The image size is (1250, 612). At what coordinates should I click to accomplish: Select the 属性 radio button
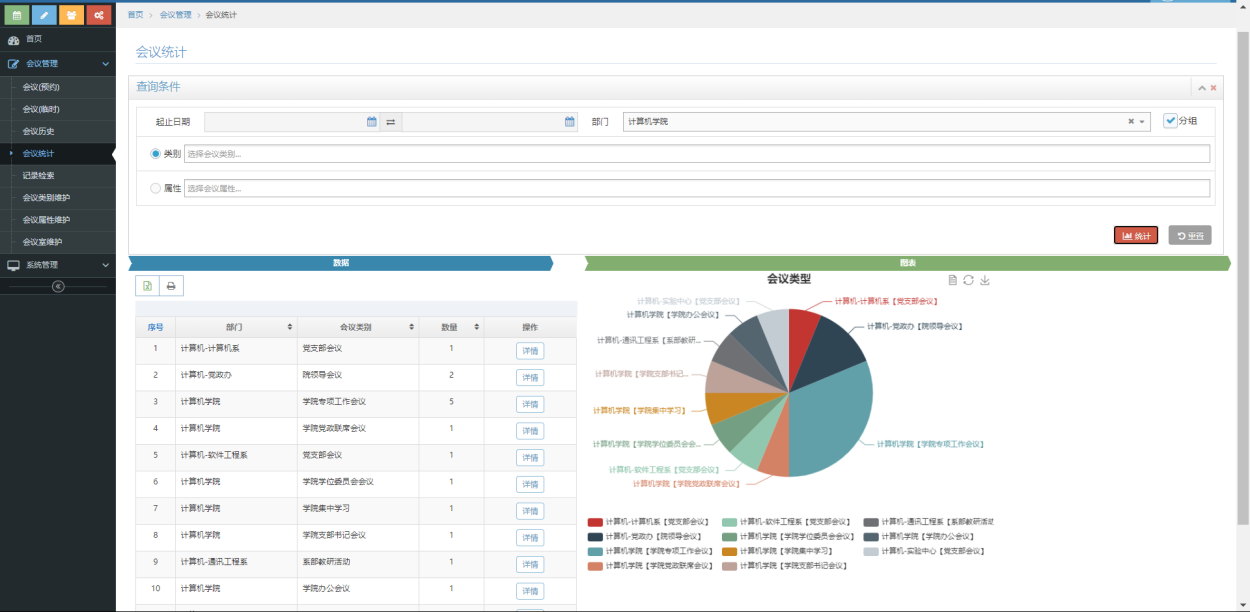pyautogui.click(x=155, y=188)
